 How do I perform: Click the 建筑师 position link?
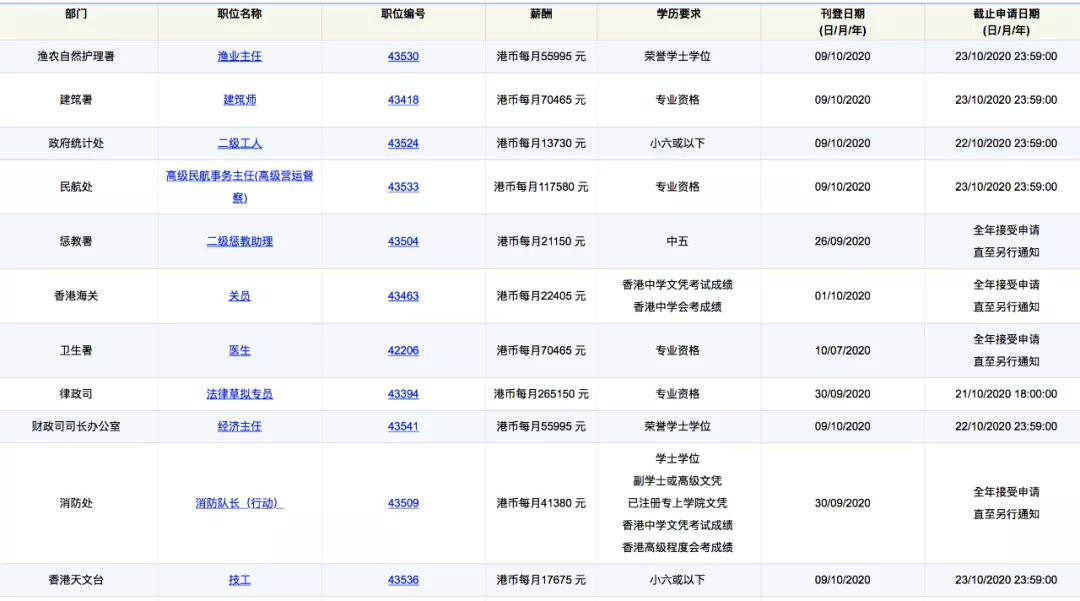239,100
